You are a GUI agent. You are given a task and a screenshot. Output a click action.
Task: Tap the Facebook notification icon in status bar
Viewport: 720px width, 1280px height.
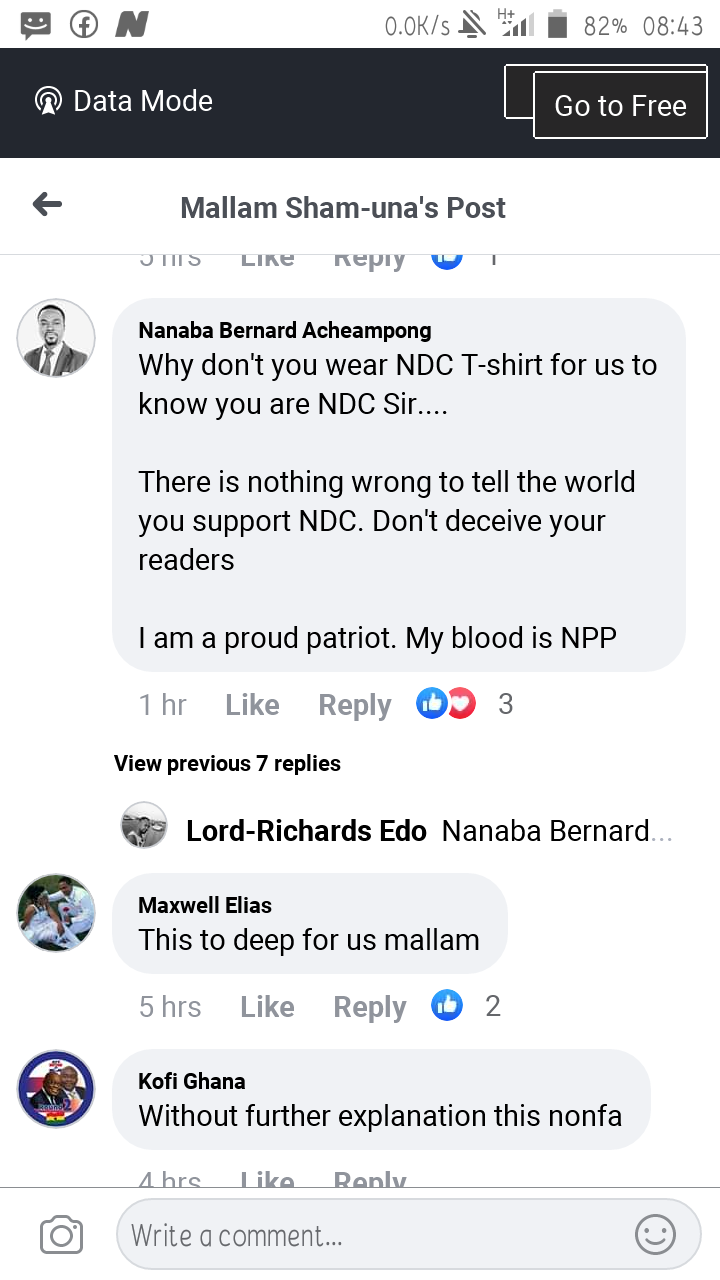(x=84, y=25)
